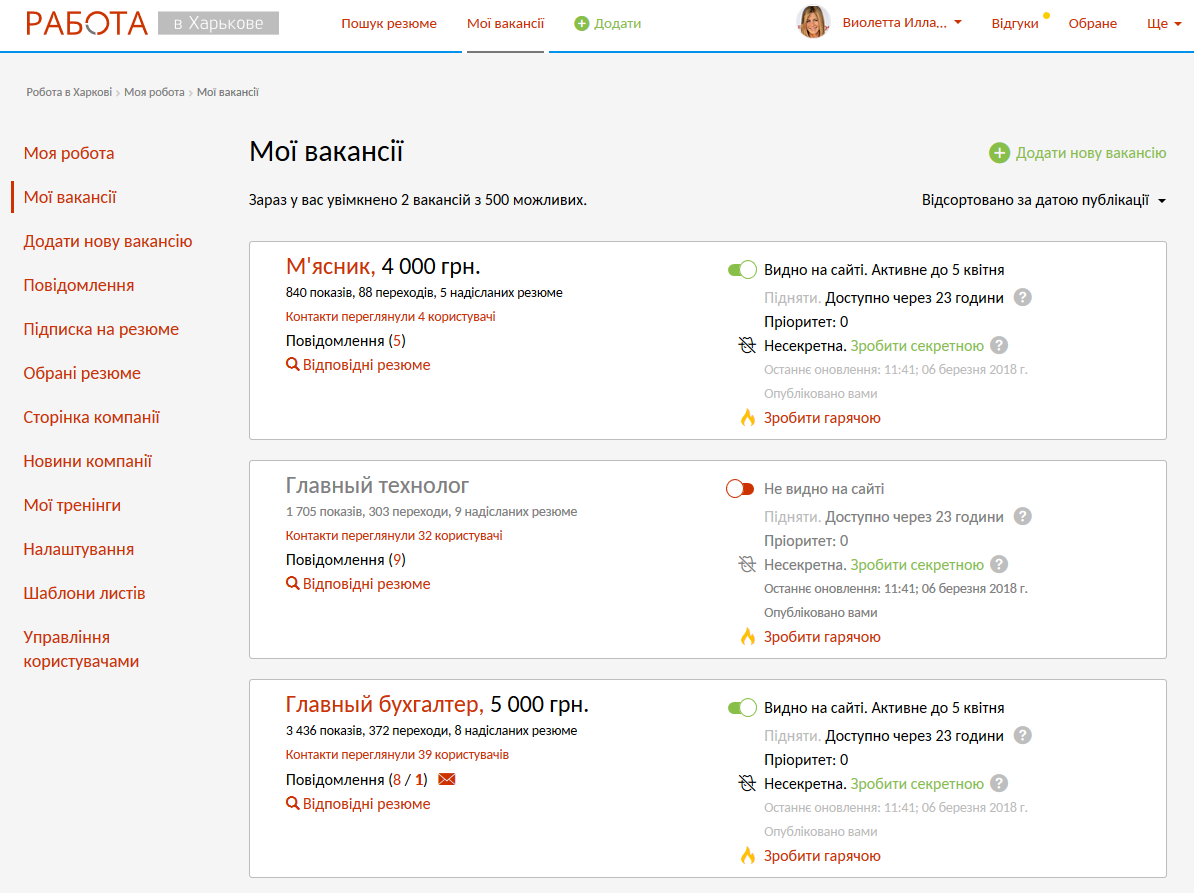Click the green plus icon beside Додати in header
Viewport: 1194px width, 893px height.
click(x=582, y=23)
